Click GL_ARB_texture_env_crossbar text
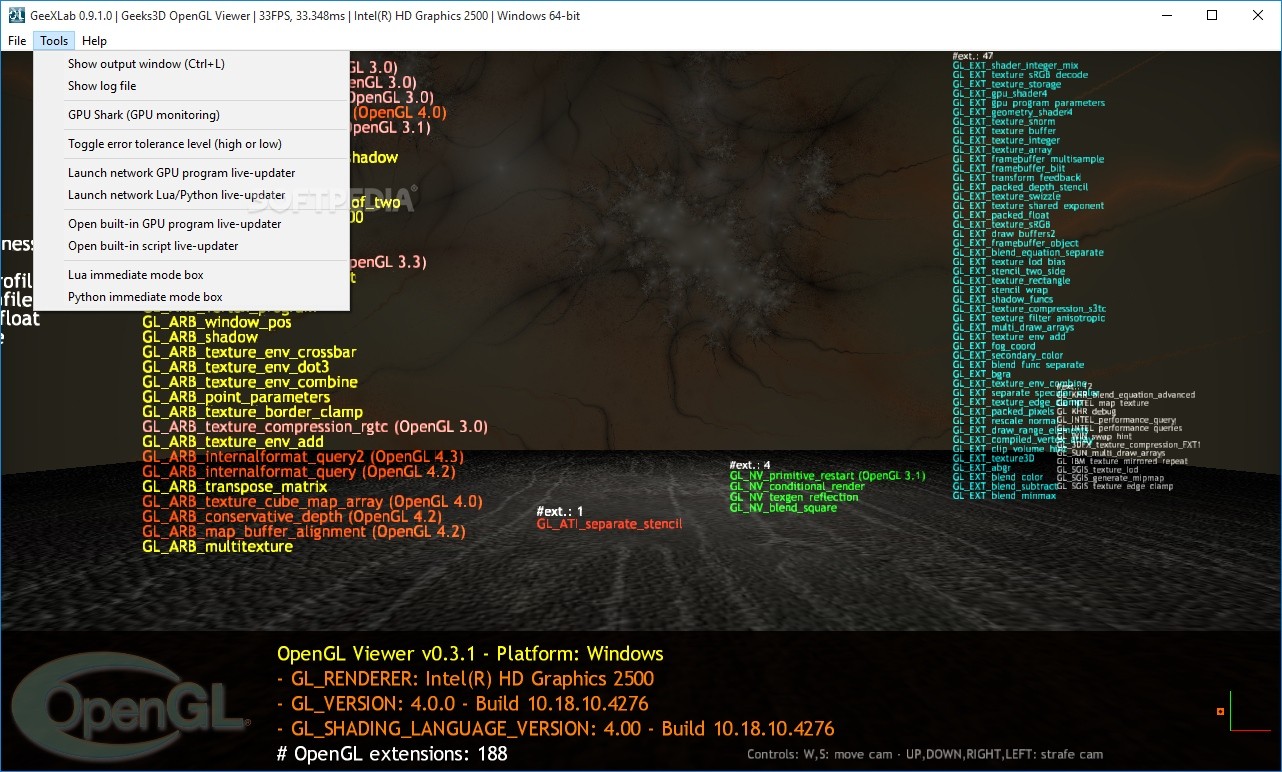Screen dimensions: 1282x772 [249, 353]
